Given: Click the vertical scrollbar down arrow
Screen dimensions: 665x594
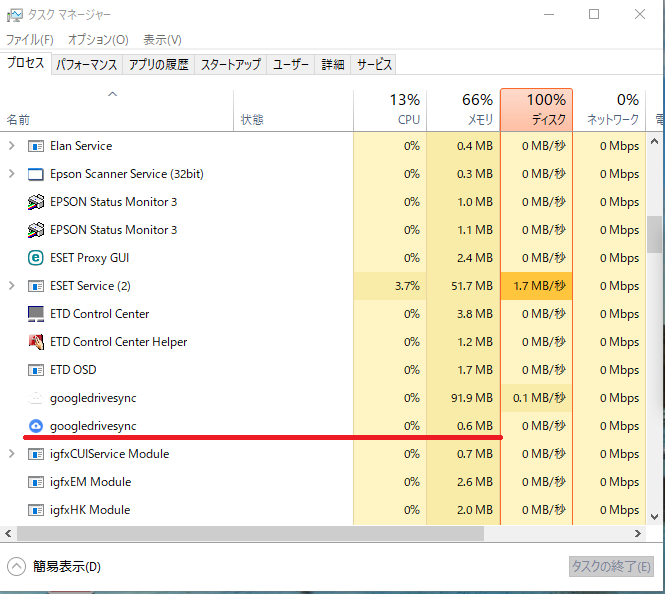Looking at the screenshot, I should coord(655,517).
